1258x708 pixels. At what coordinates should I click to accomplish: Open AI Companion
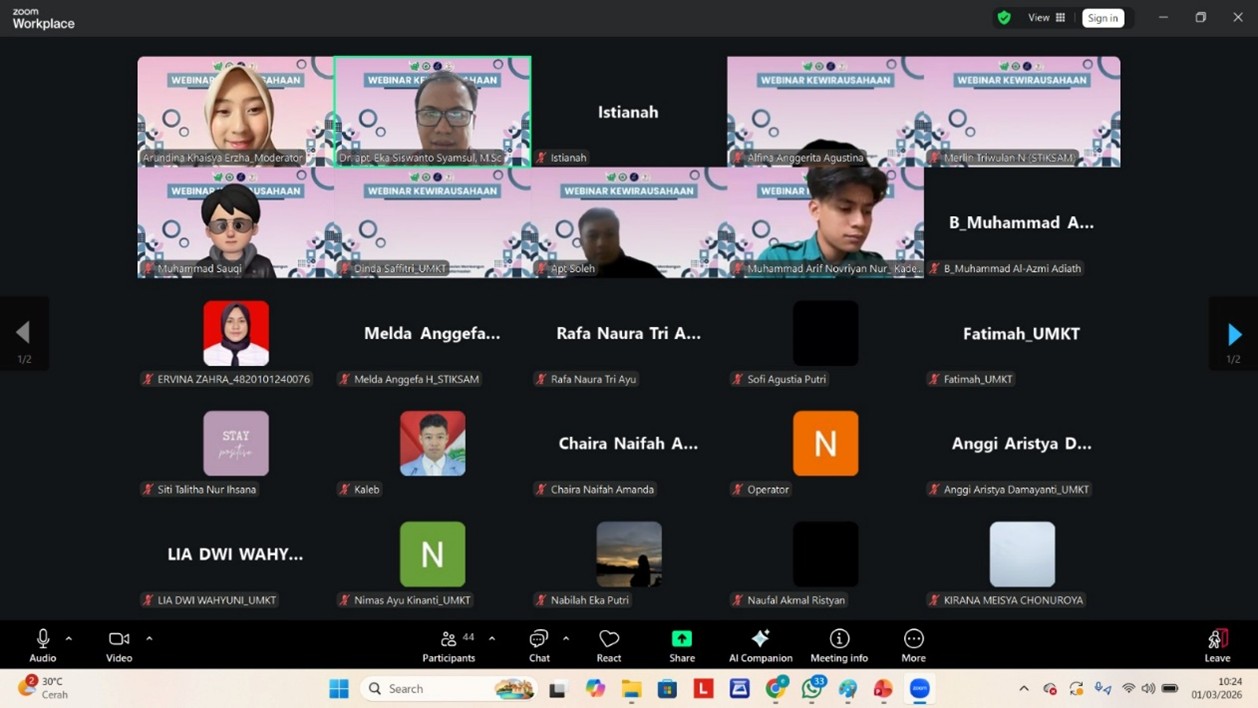tap(760, 645)
